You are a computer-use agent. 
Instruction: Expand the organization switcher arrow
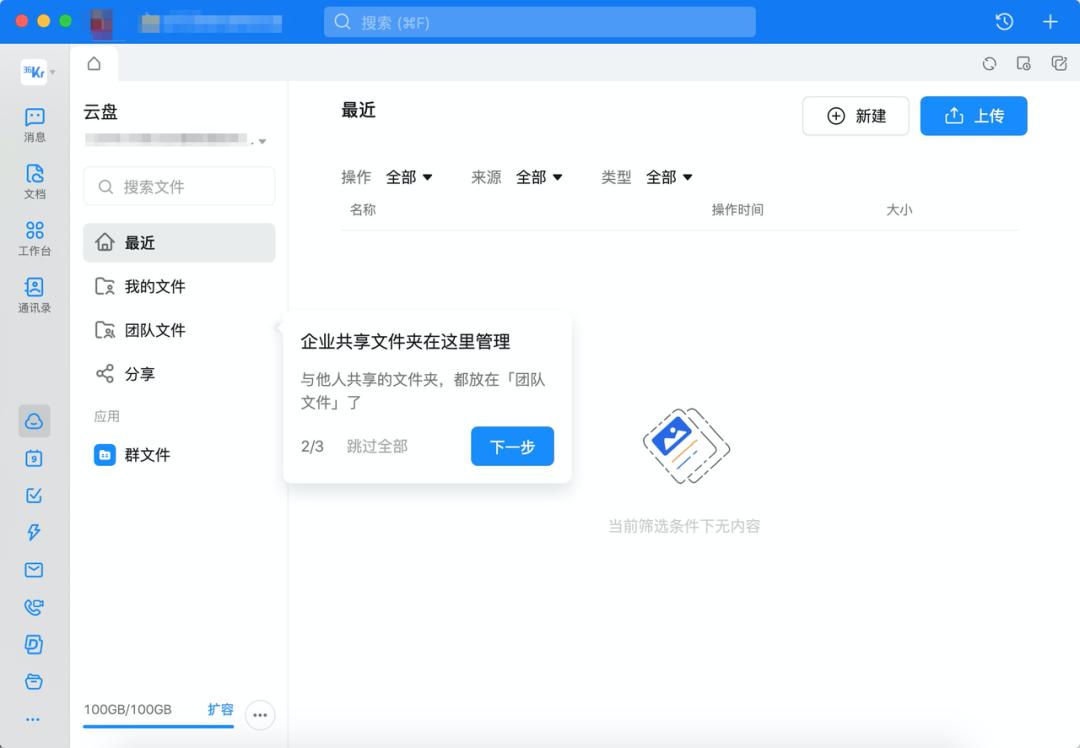click(53, 72)
